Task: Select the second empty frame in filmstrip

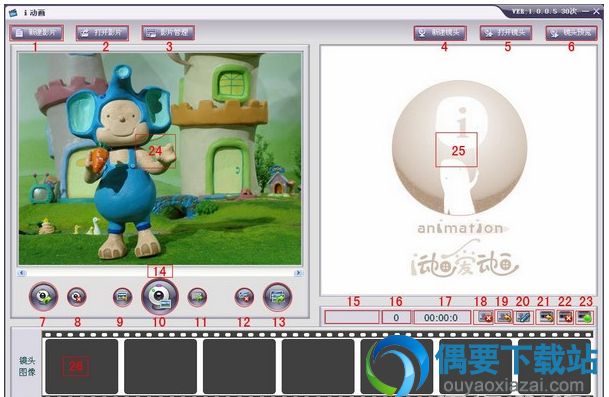Action: [x=160, y=366]
